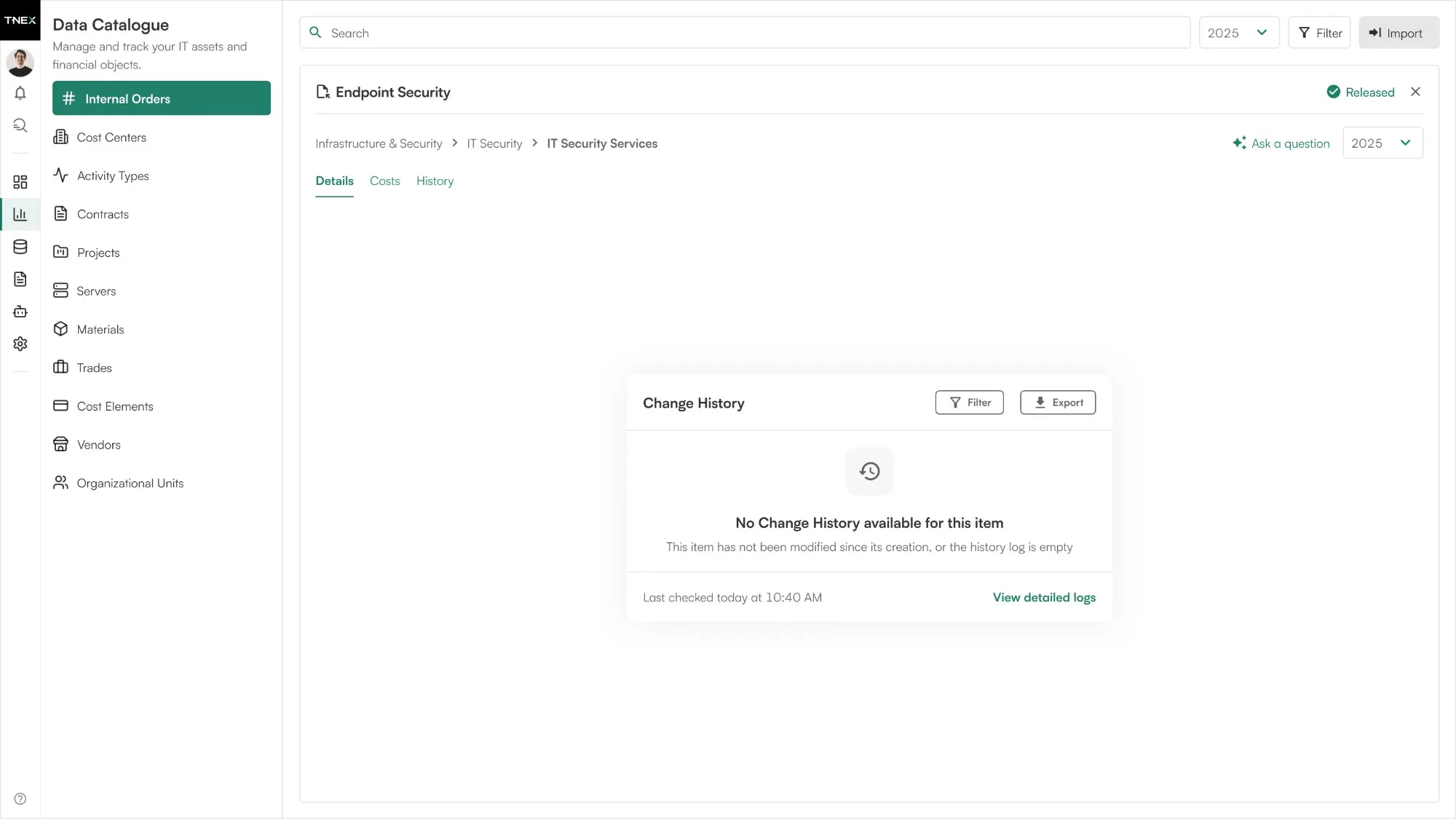The width and height of the screenshot is (1456, 819).
Task: Open Vendors section
Action: coord(162,445)
